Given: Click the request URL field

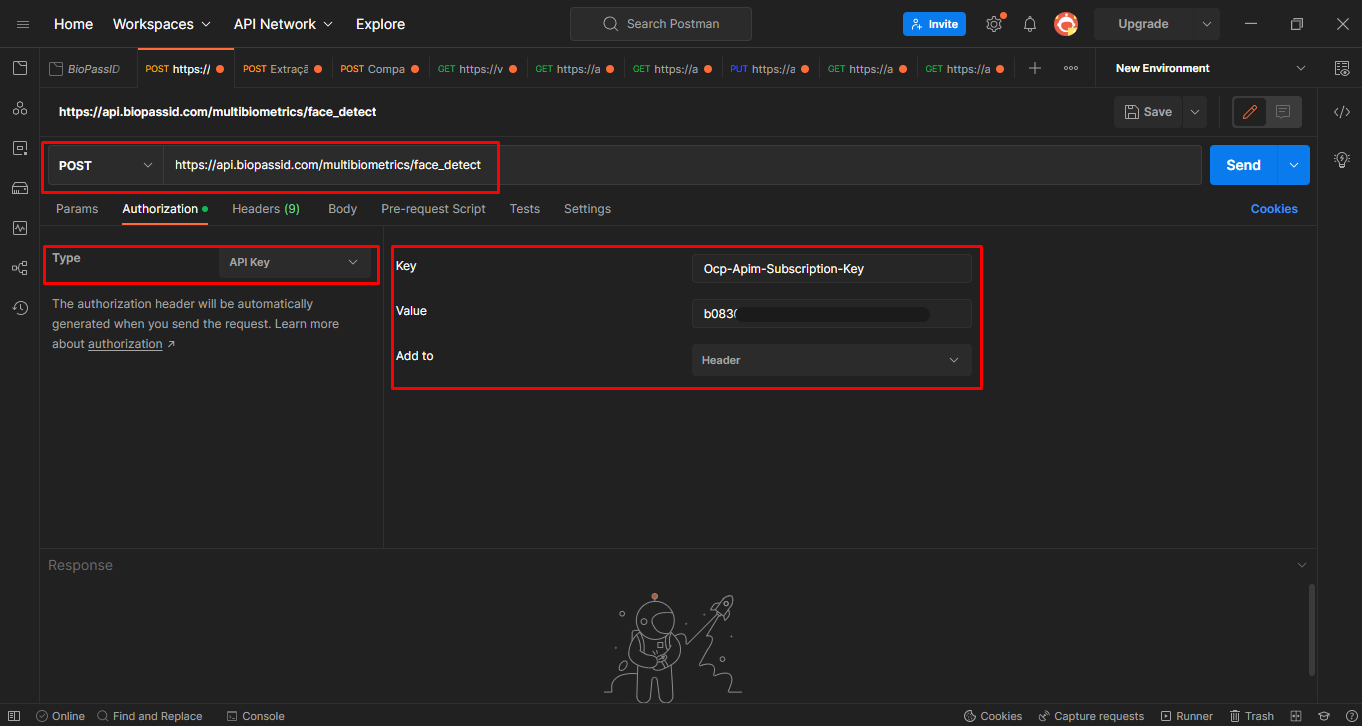Looking at the screenshot, I should [682, 165].
